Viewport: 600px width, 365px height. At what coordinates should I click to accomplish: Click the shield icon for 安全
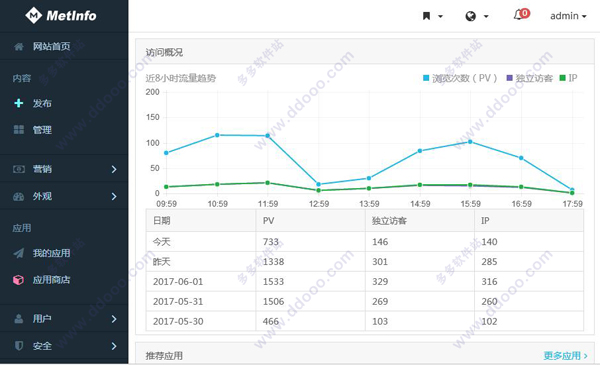point(18,346)
